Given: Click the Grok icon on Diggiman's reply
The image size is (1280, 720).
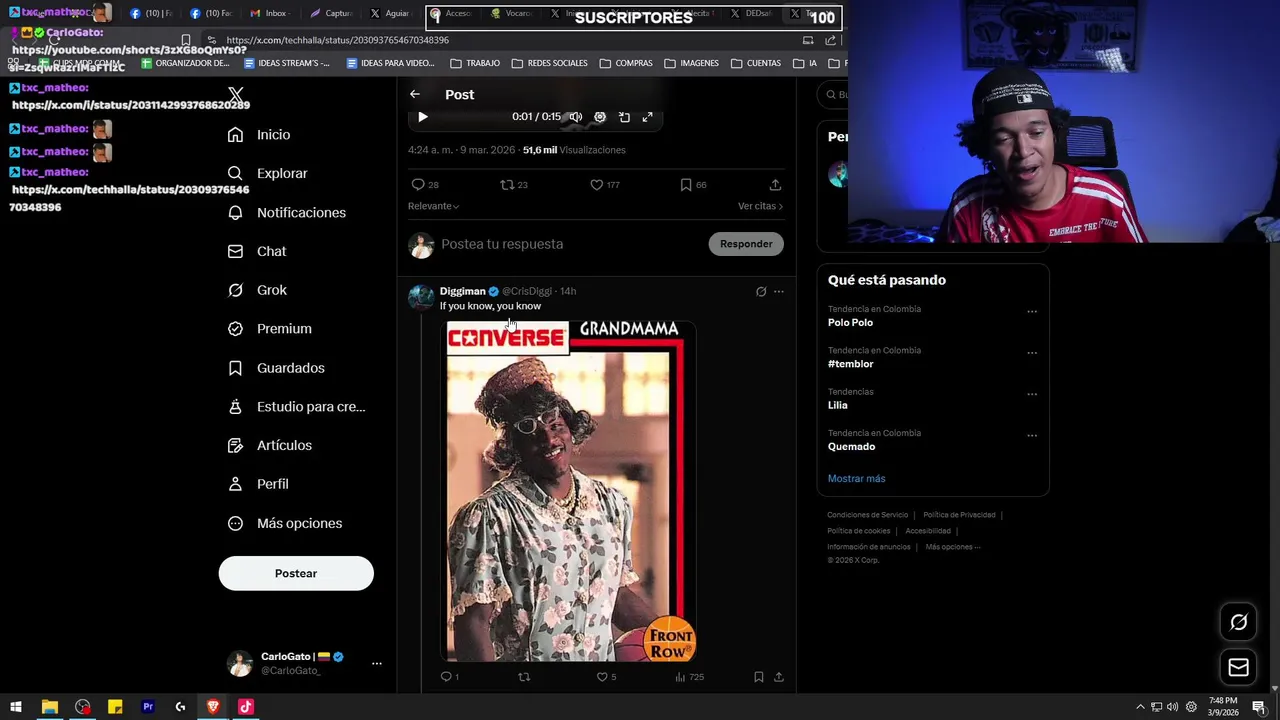Looking at the screenshot, I should pyautogui.click(x=761, y=292).
